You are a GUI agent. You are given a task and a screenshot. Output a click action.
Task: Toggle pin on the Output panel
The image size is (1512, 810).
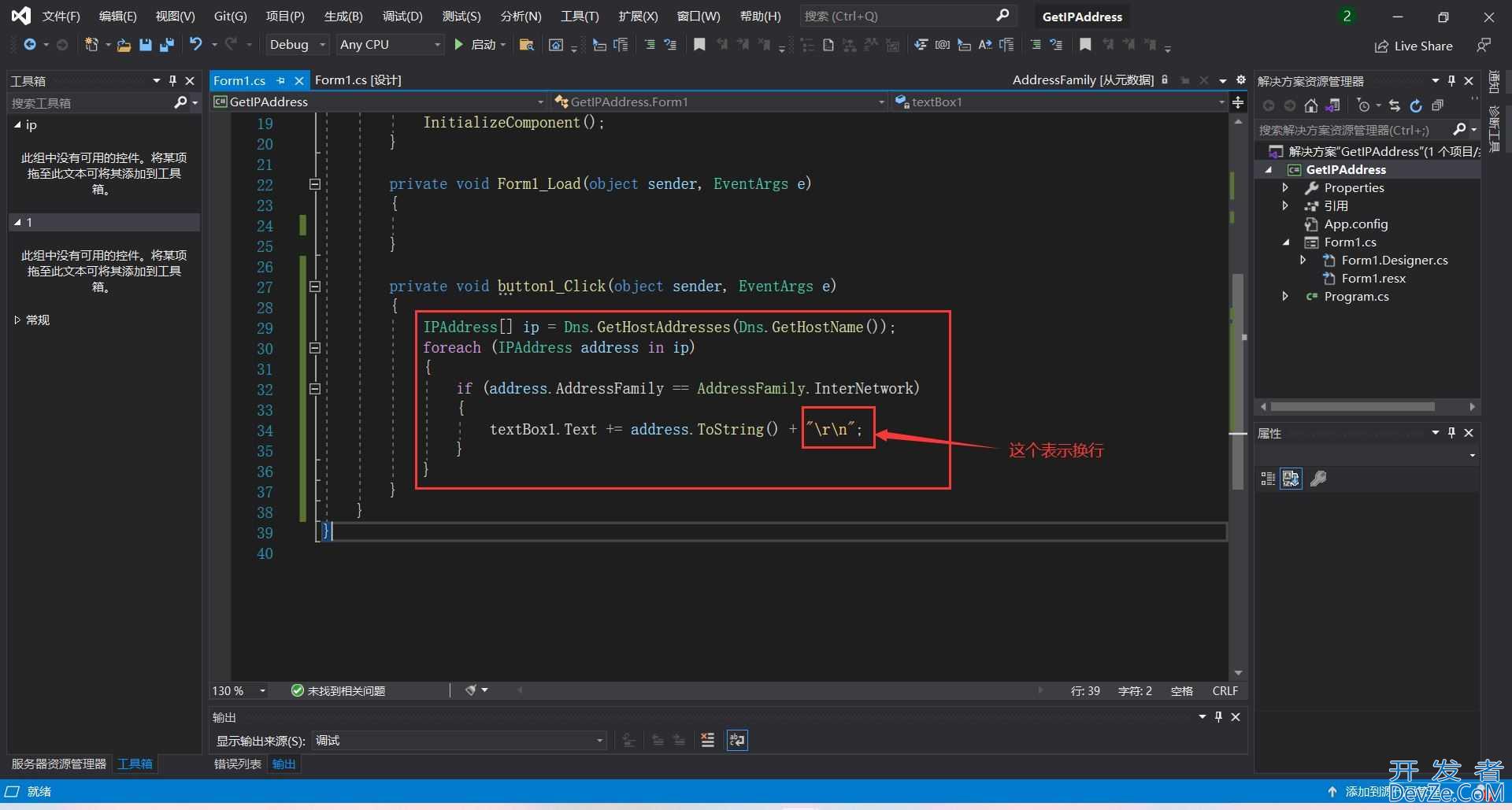[1219, 716]
